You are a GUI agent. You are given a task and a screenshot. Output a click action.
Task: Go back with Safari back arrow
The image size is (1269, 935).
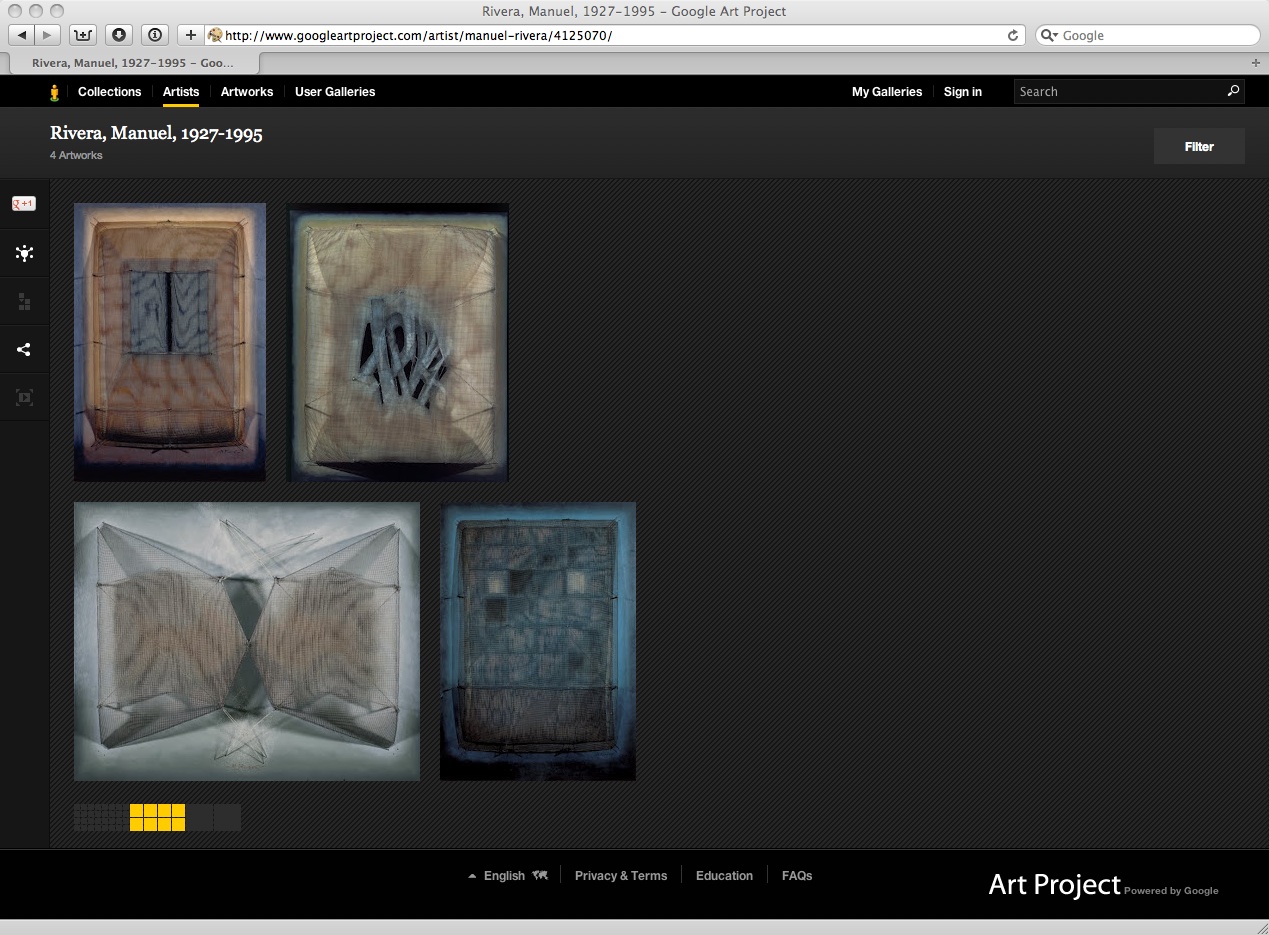(21, 35)
